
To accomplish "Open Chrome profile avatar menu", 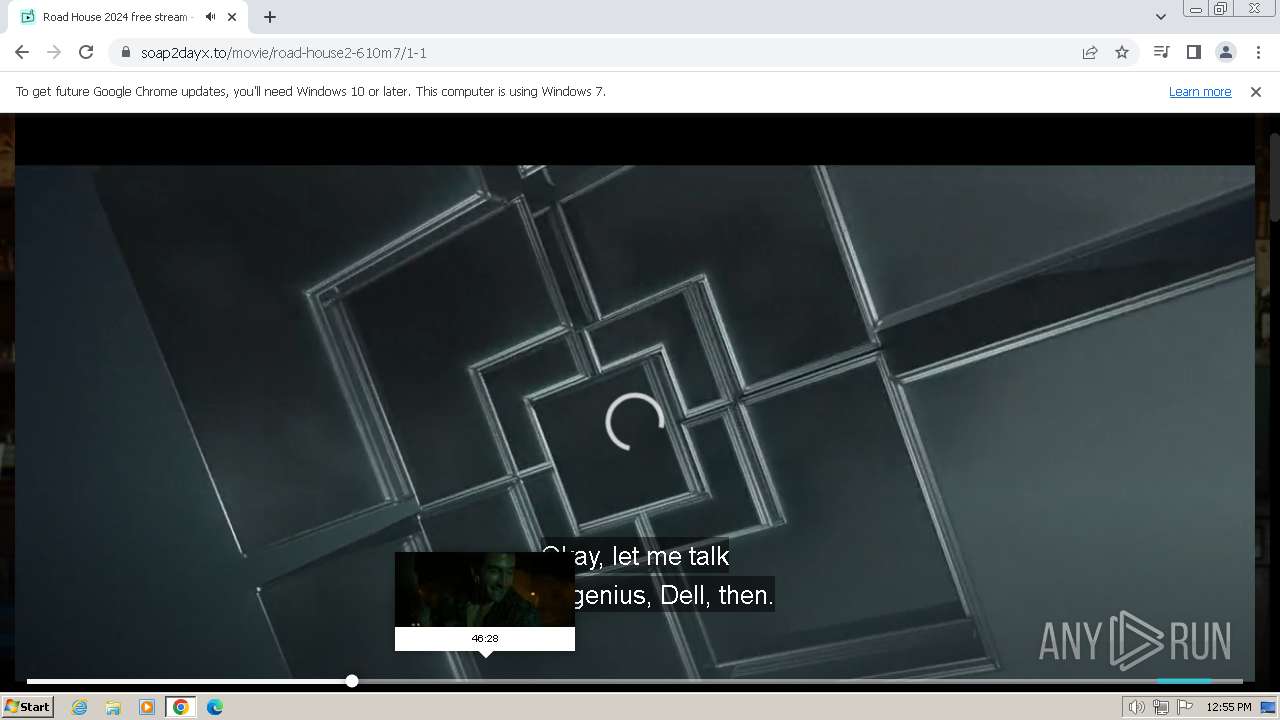I will [x=1225, y=52].
